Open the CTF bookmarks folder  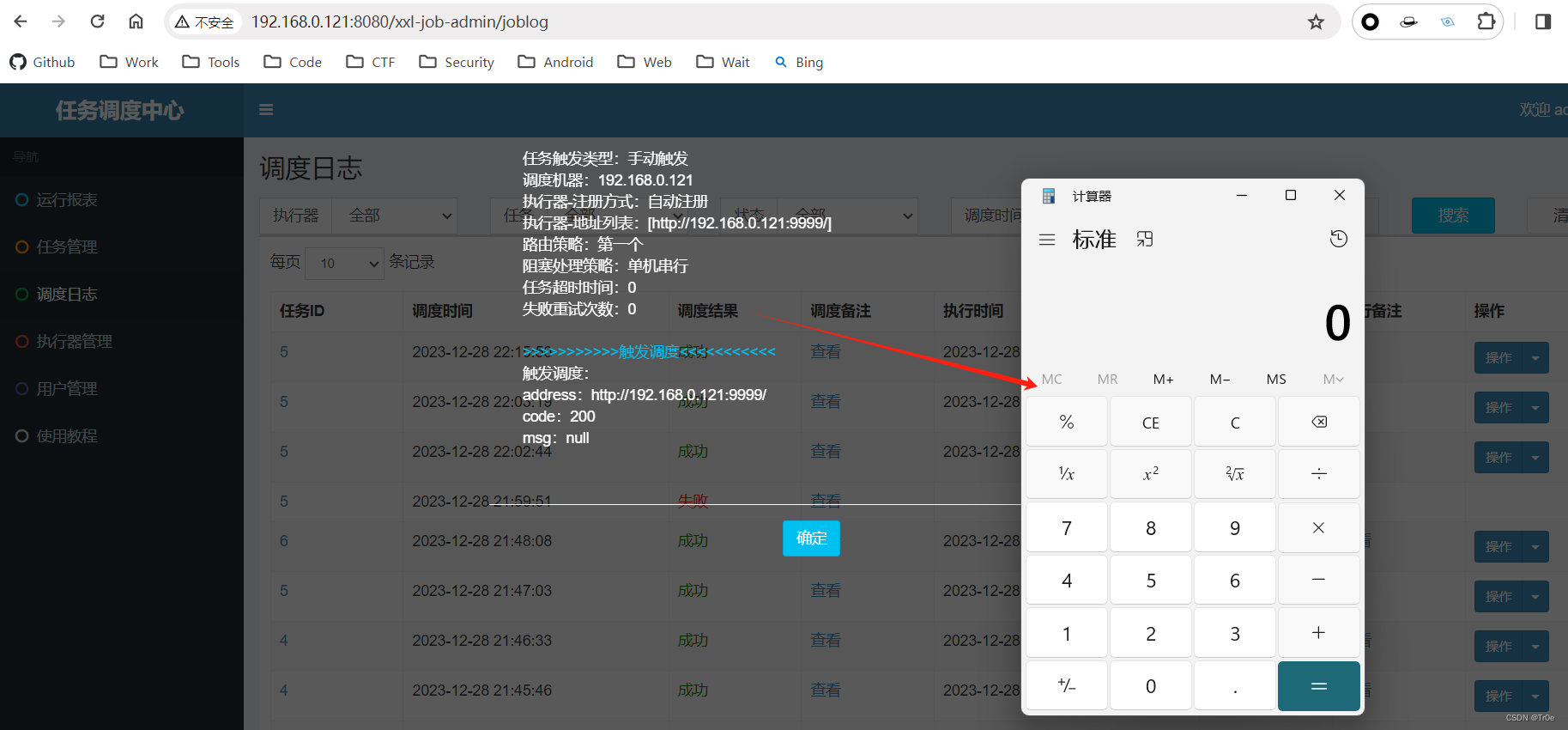pyautogui.click(x=371, y=62)
